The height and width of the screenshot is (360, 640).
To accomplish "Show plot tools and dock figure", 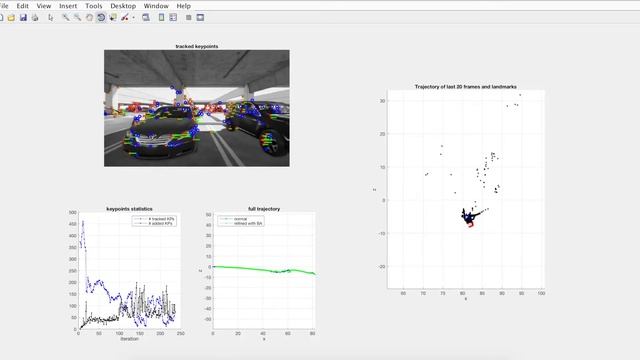I will (200, 18).
